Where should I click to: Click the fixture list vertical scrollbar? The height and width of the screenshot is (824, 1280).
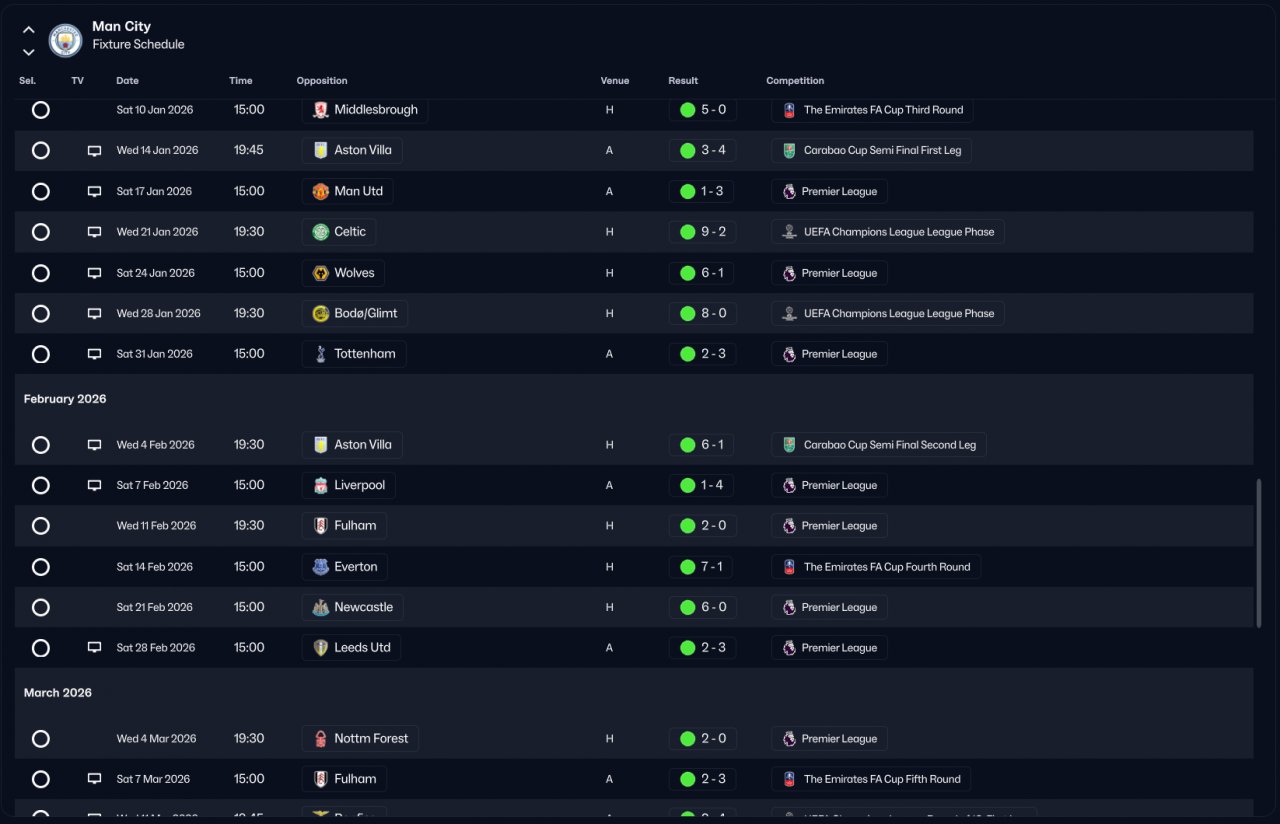[x=1259, y=553]
